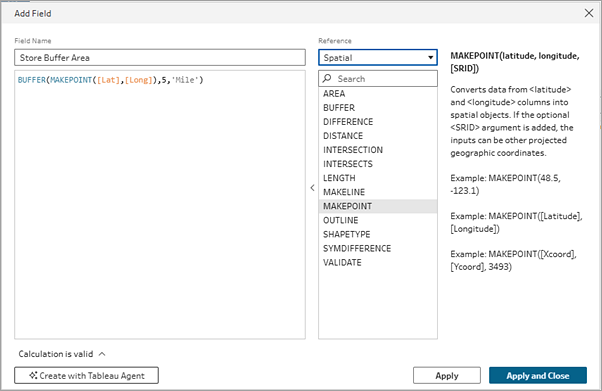
Task: Select BUFFER from the function list
Action: [x=378, y=108]
